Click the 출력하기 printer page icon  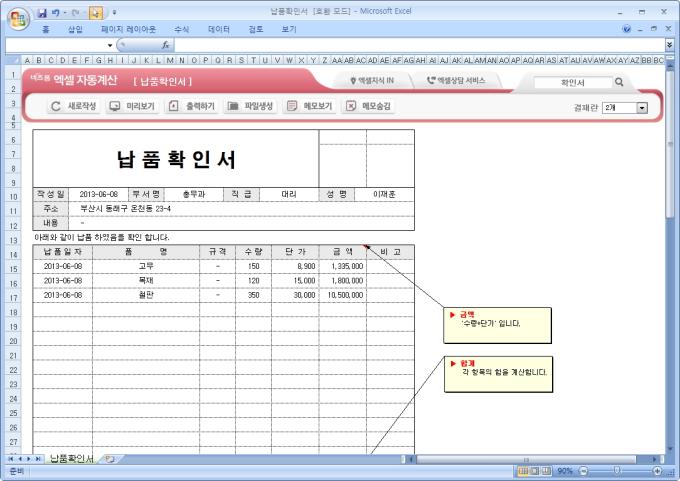173,106
